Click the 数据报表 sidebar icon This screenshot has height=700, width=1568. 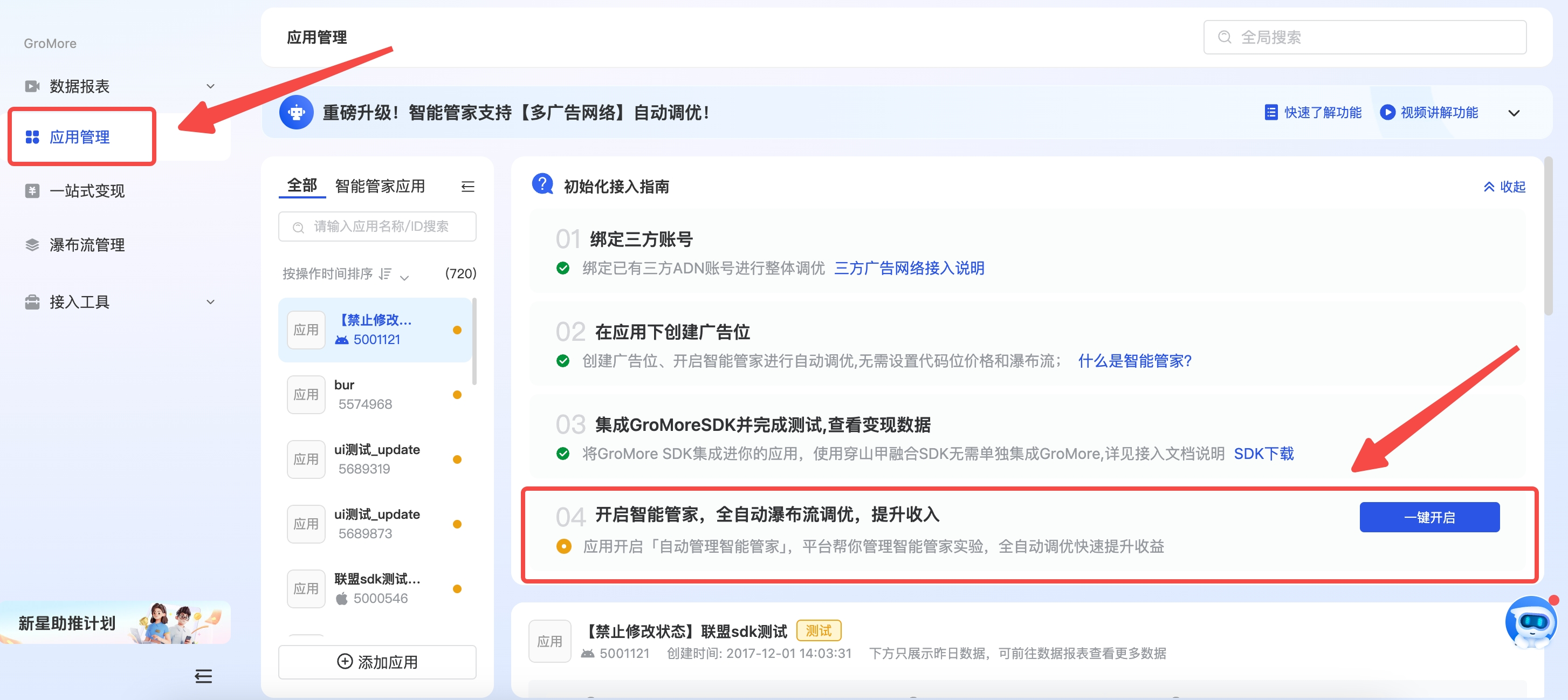point(32,86)
